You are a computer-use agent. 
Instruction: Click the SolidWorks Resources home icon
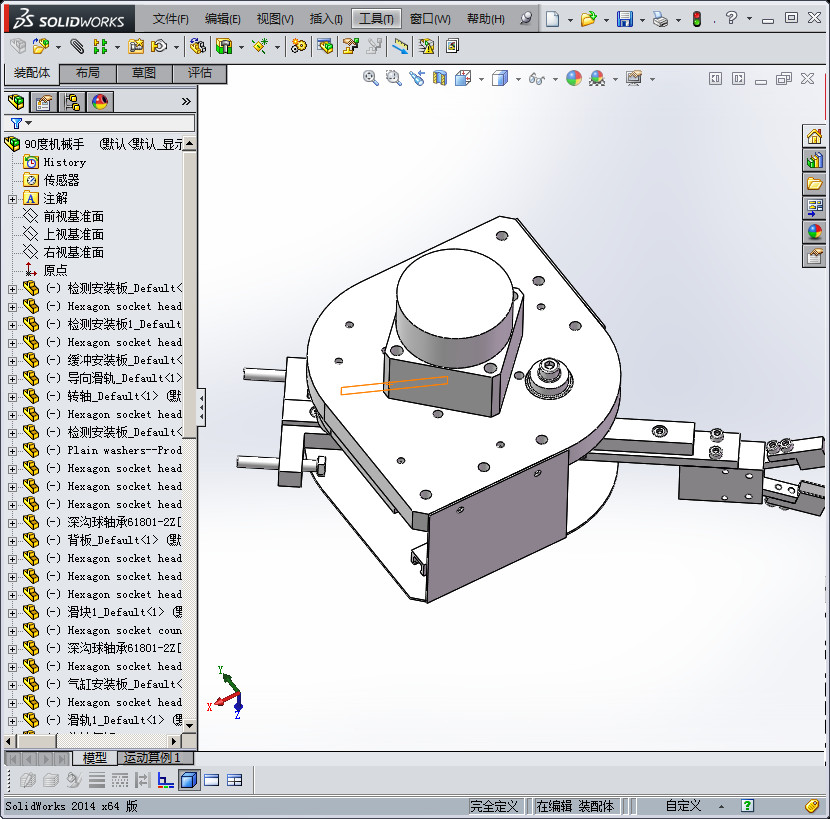point(814,137)
